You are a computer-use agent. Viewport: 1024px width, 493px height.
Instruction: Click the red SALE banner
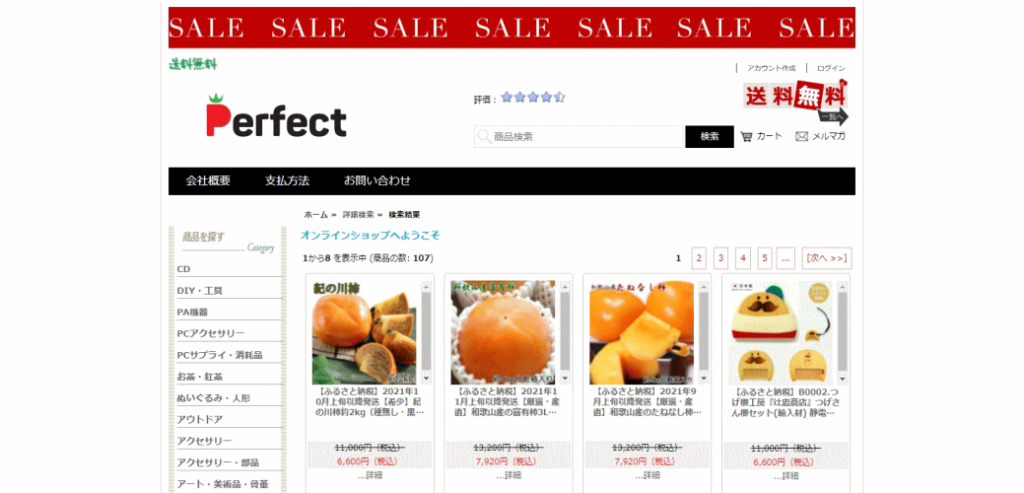[x=511, y=27]
